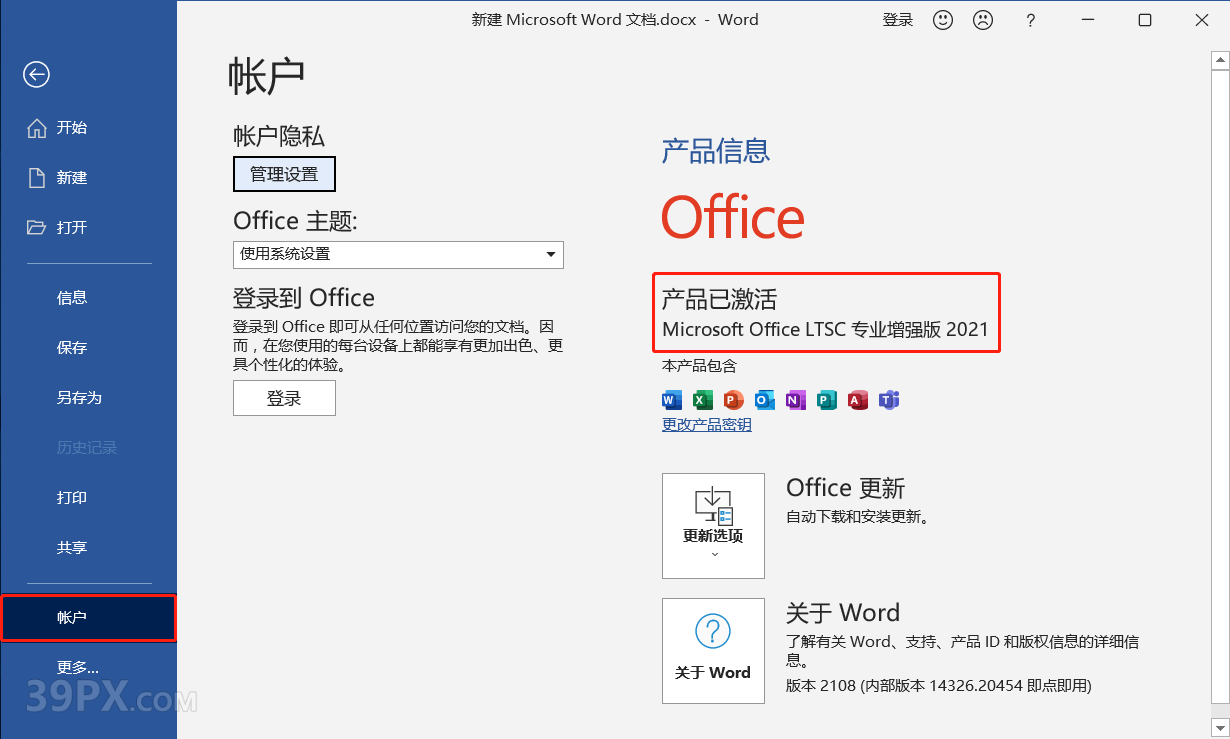1230x739 pixels.
Task: Select 新建 in the sidebar
Action: click(x=88, y=178)
